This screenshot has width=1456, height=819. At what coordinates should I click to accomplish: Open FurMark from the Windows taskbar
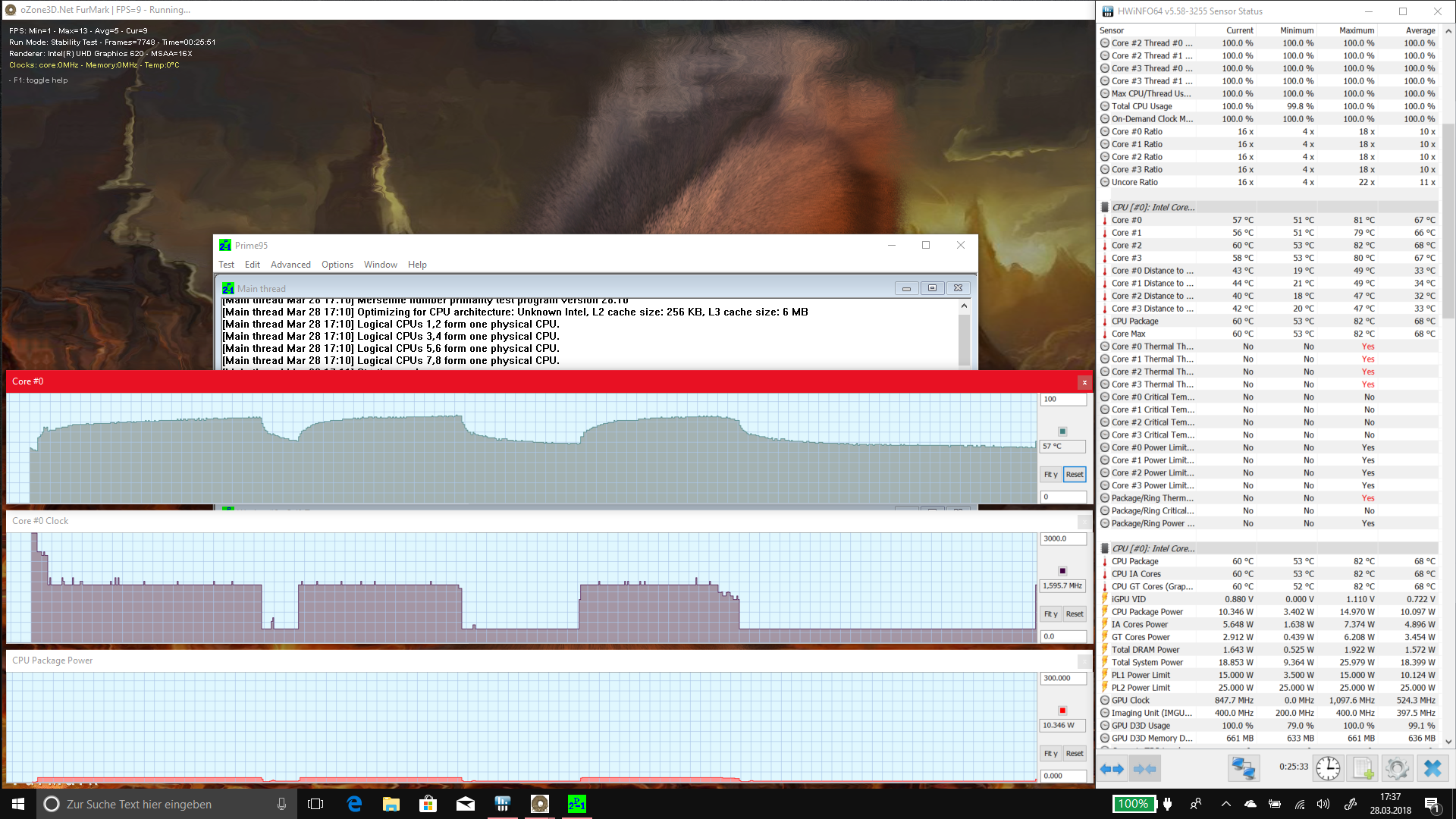click(539, 804)
